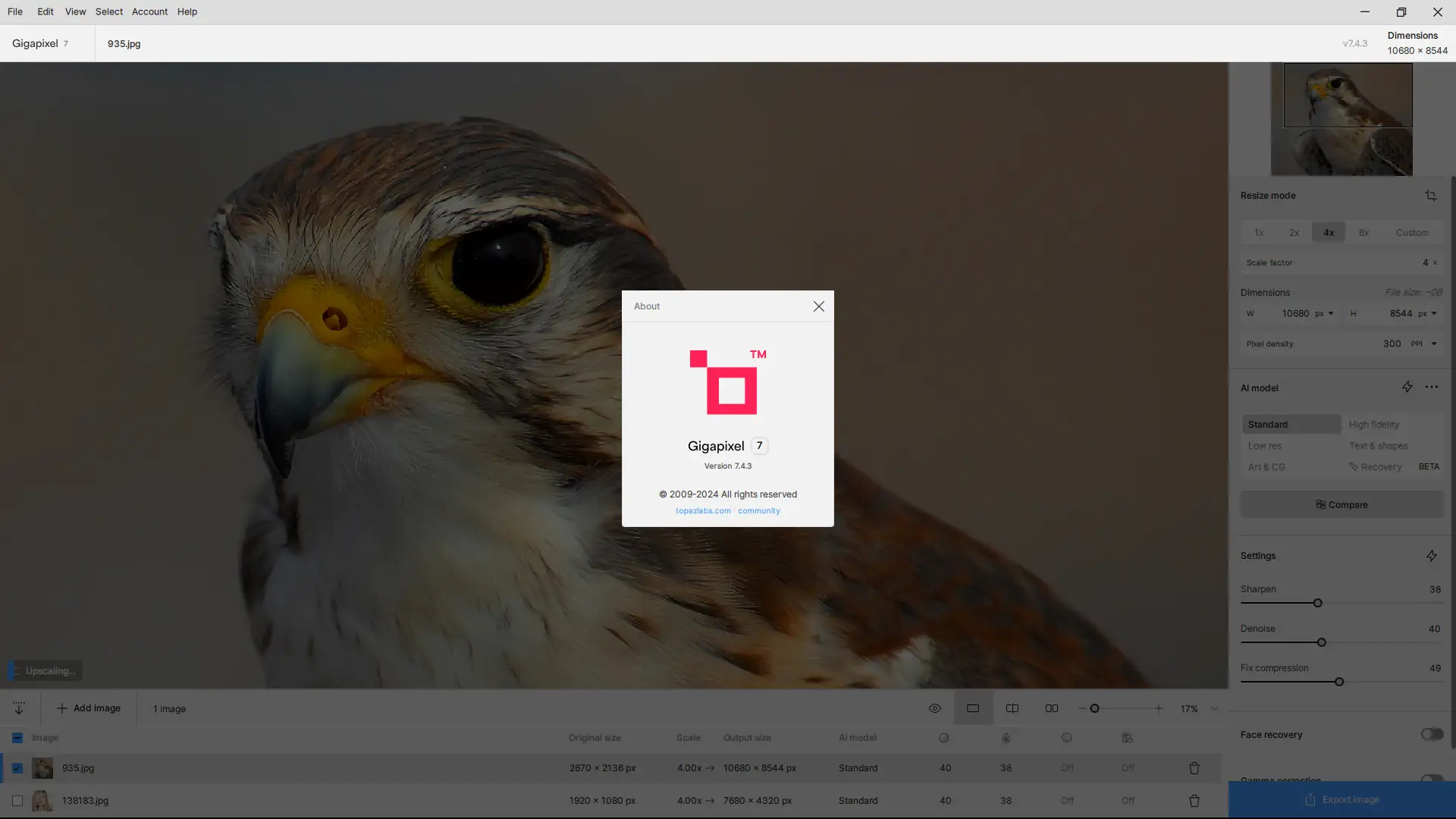Screen dimensions: 1456x819
Task: Close the About dialog
Action: click(818, 306)
